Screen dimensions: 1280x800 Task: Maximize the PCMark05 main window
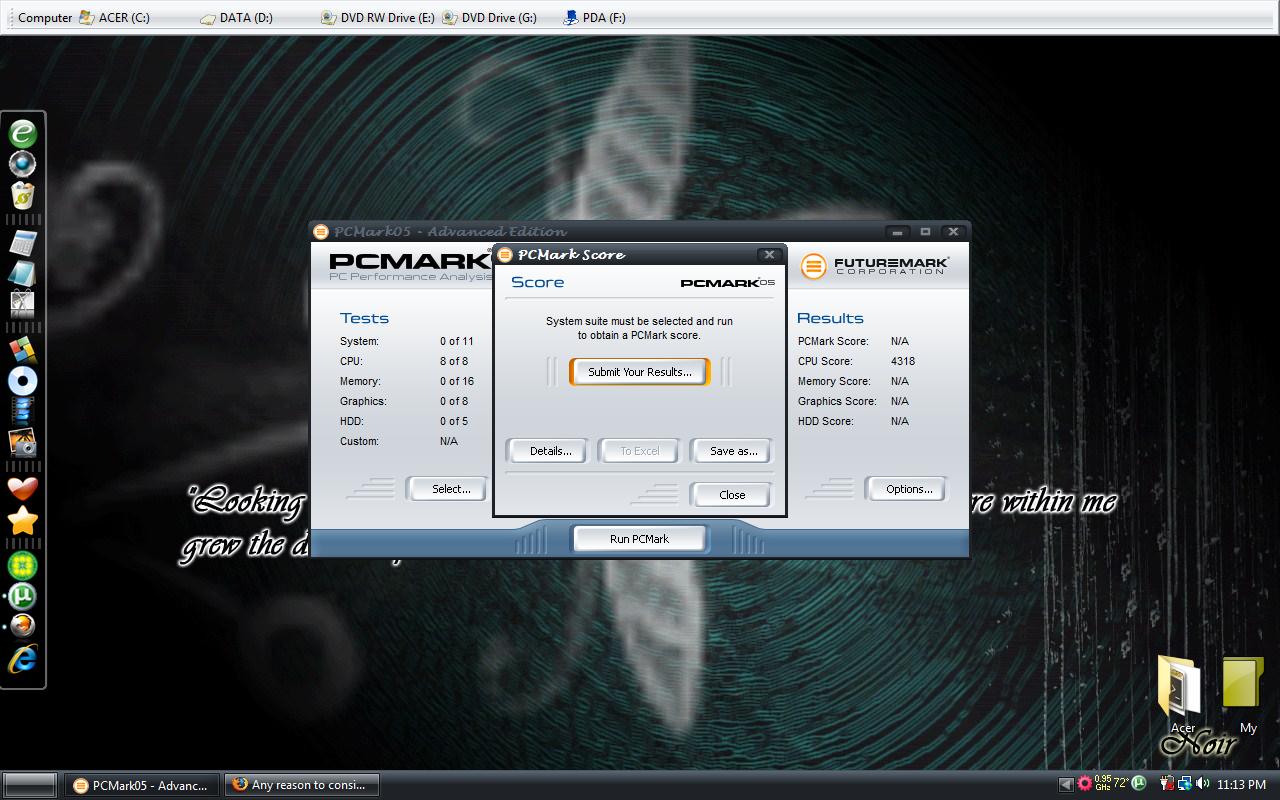(x=926, y=232)
